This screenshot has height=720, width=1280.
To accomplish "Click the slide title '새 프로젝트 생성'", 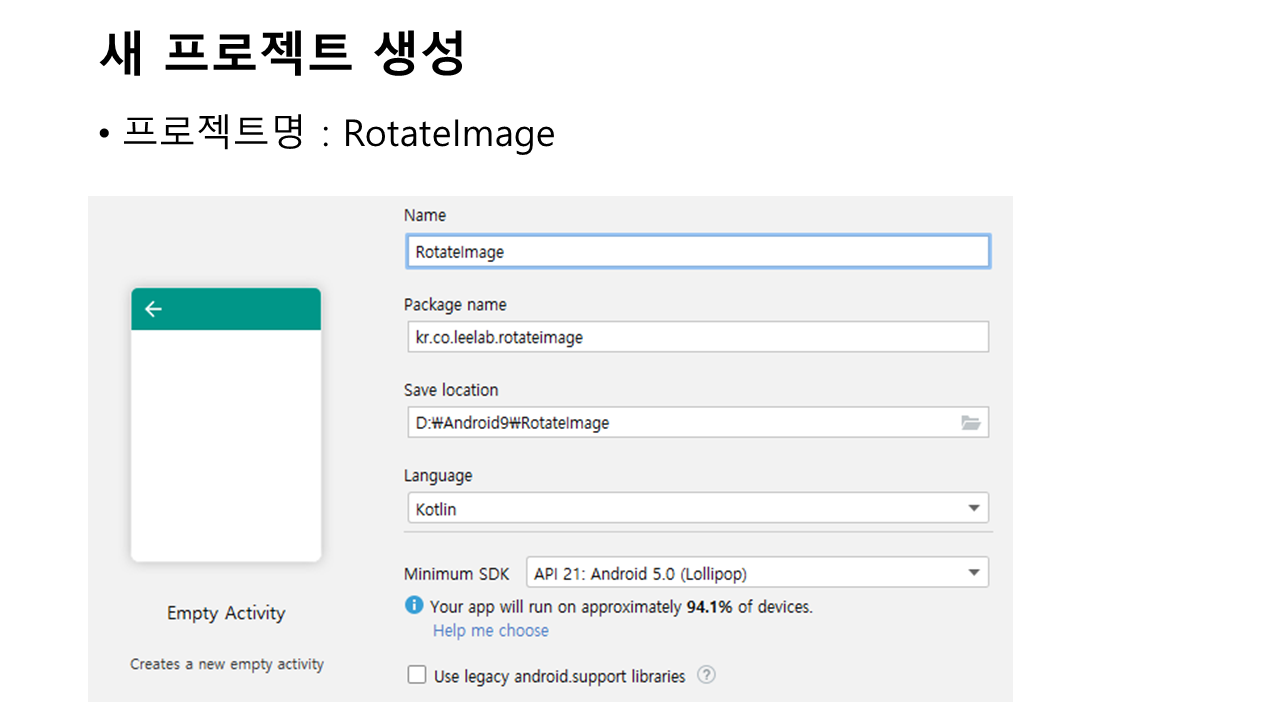I will pos(282,53).
